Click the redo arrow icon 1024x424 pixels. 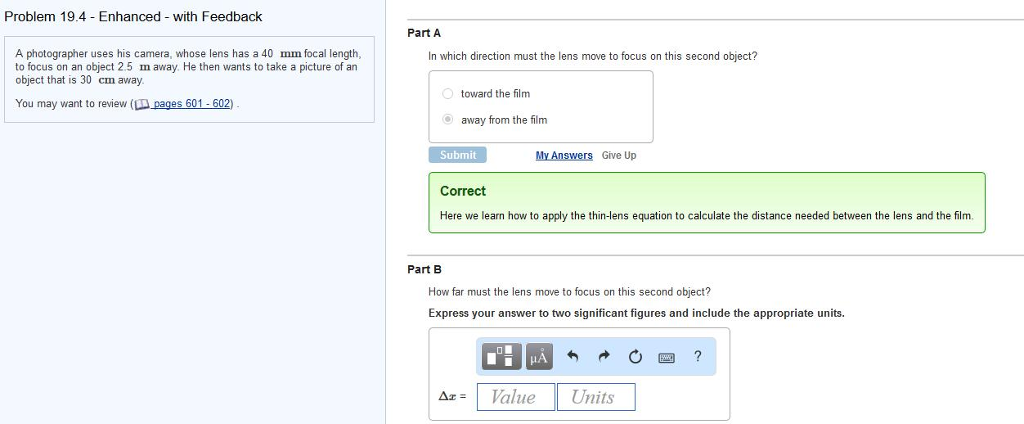pos(604,356)
